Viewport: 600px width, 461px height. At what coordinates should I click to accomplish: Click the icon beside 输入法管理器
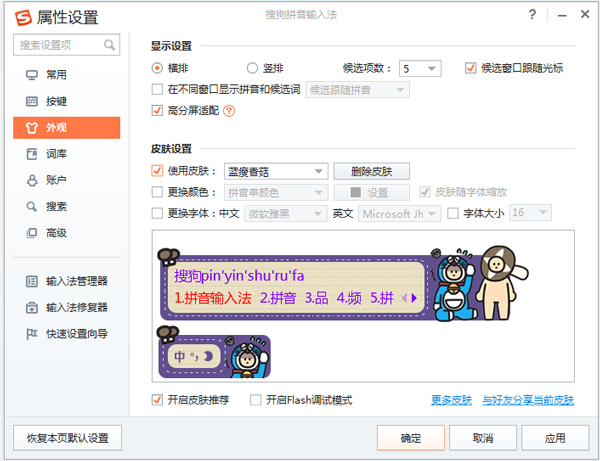pyautogui.click(x=32, y=282)
